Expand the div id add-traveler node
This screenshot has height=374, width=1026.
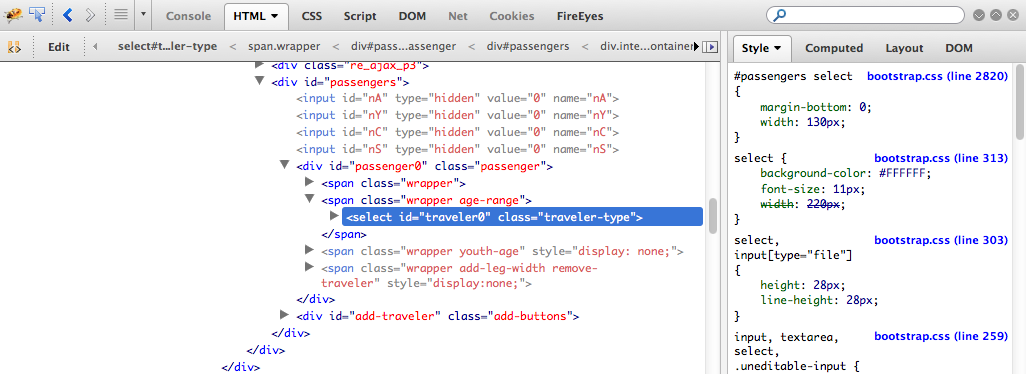[x=285, y=314]
